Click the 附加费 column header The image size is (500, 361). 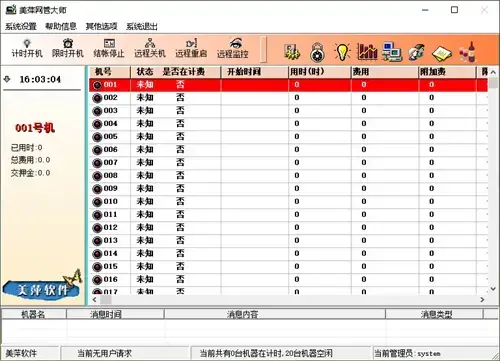click(447, 72)
